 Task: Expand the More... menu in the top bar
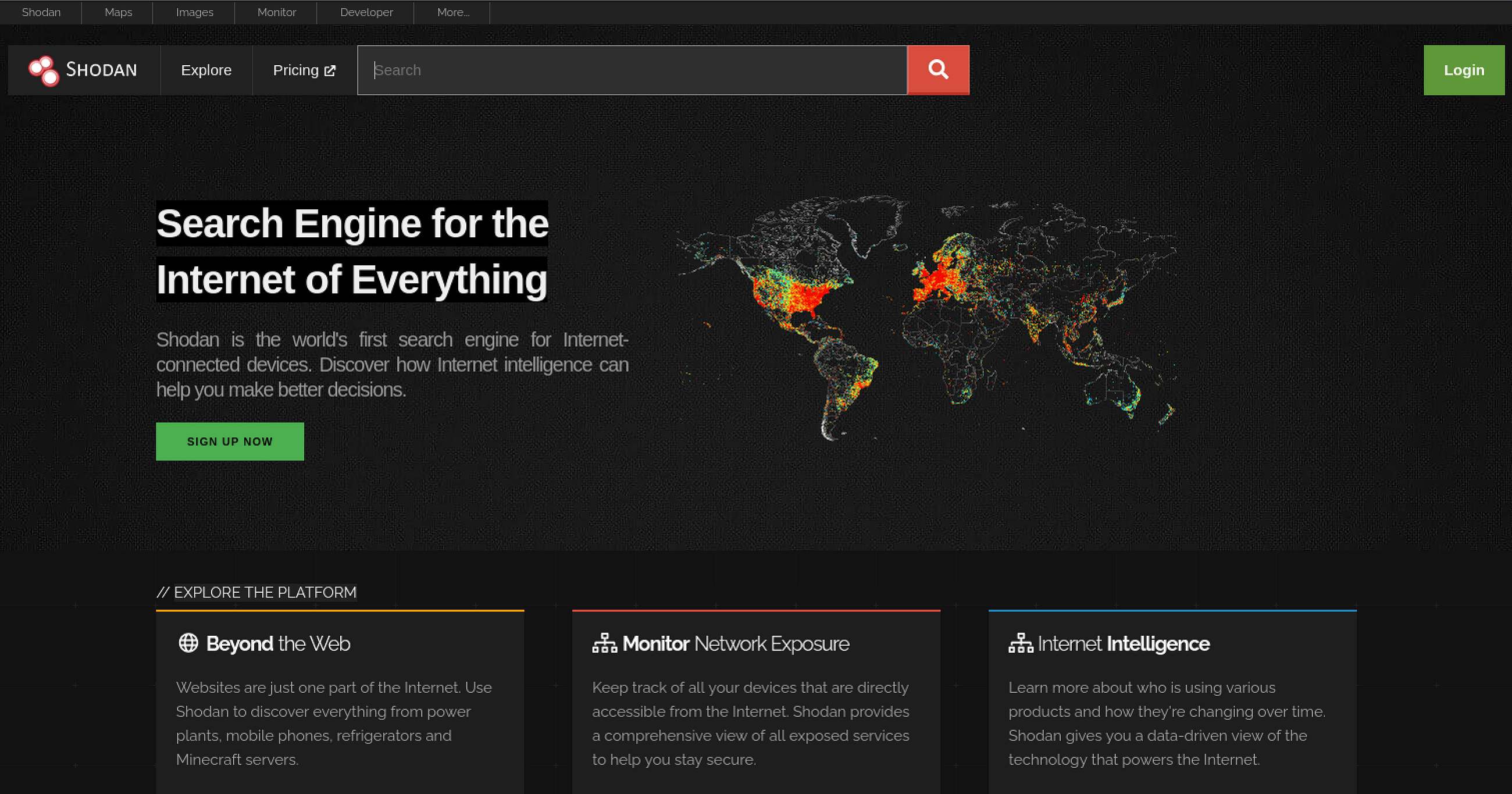[x=452, y=12]
